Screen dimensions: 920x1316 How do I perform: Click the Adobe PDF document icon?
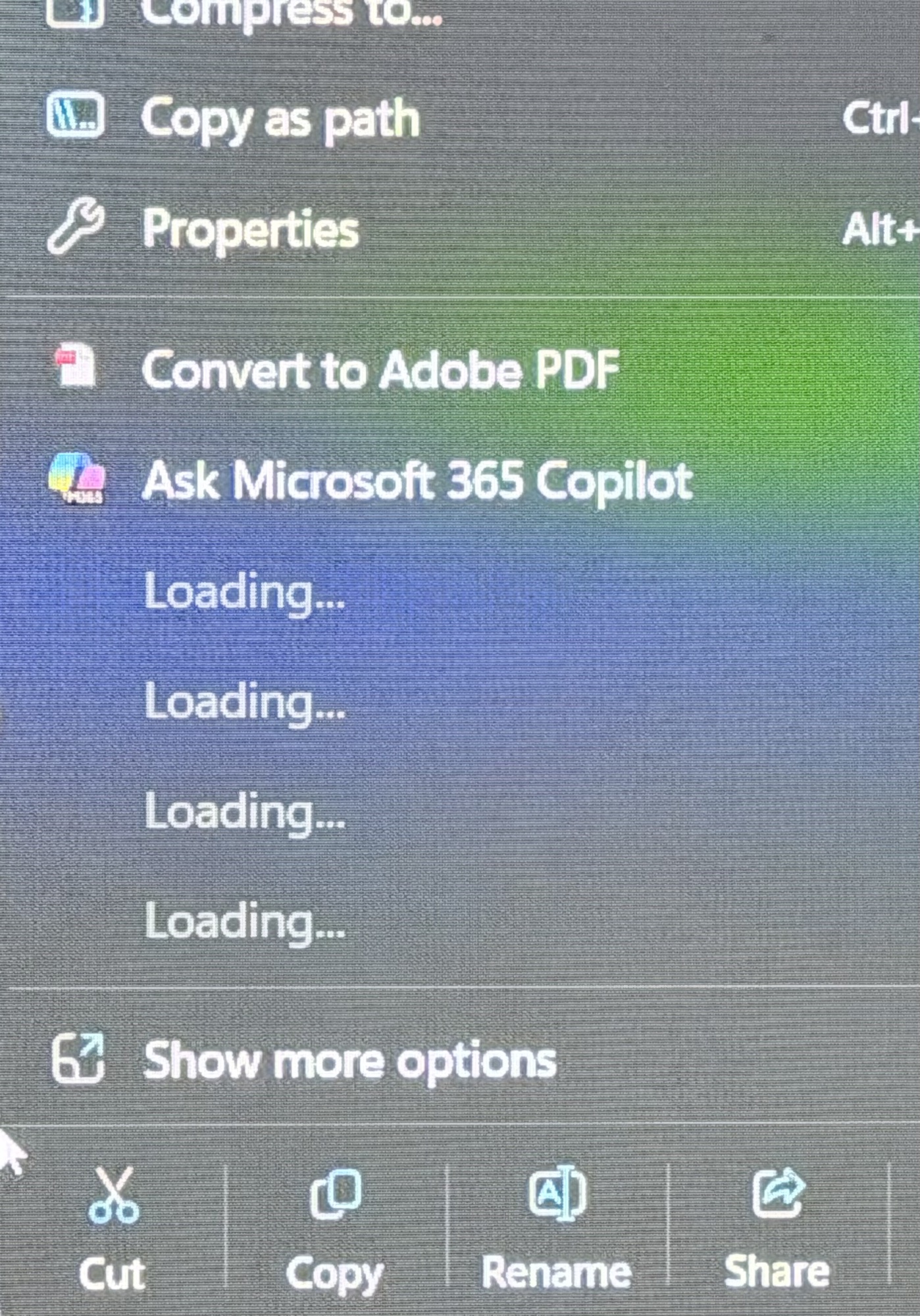76,365
